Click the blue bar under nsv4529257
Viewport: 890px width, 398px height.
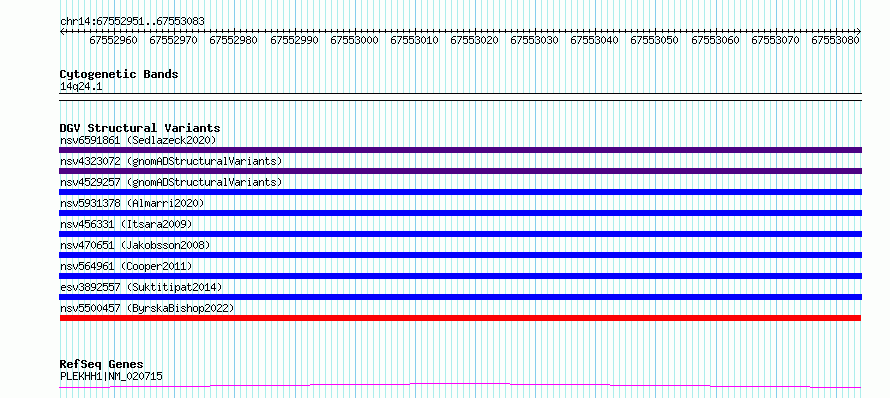(460, 192)
